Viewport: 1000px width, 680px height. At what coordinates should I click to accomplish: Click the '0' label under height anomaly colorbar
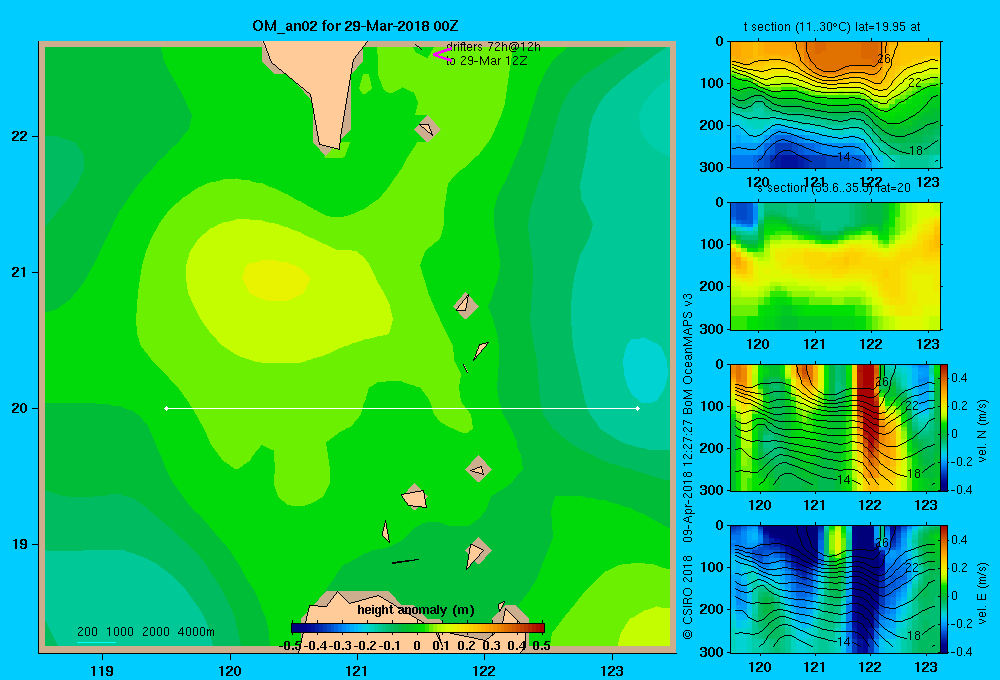pyautogui.click(x=416, y=646)
